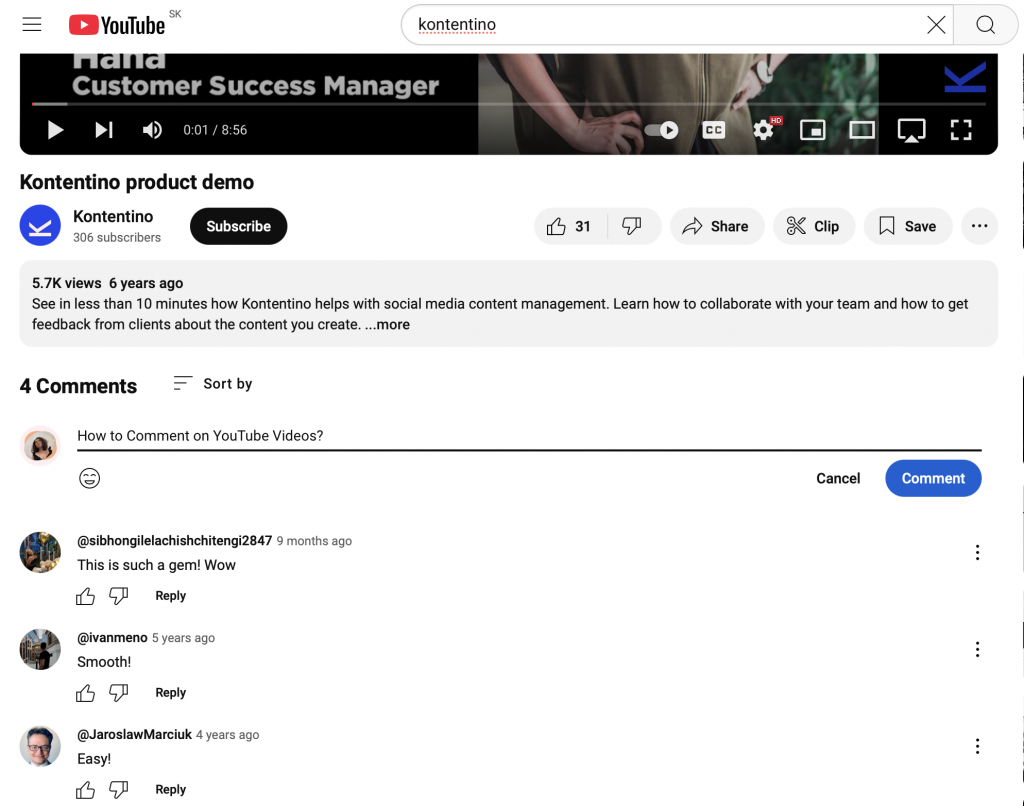
Task: Open options menu for @JaroslawMarciuk's comment
Action: 977,746
